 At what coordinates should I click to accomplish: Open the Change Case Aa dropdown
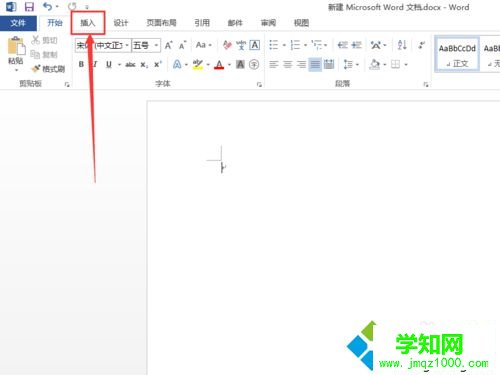tap(203, 45)
